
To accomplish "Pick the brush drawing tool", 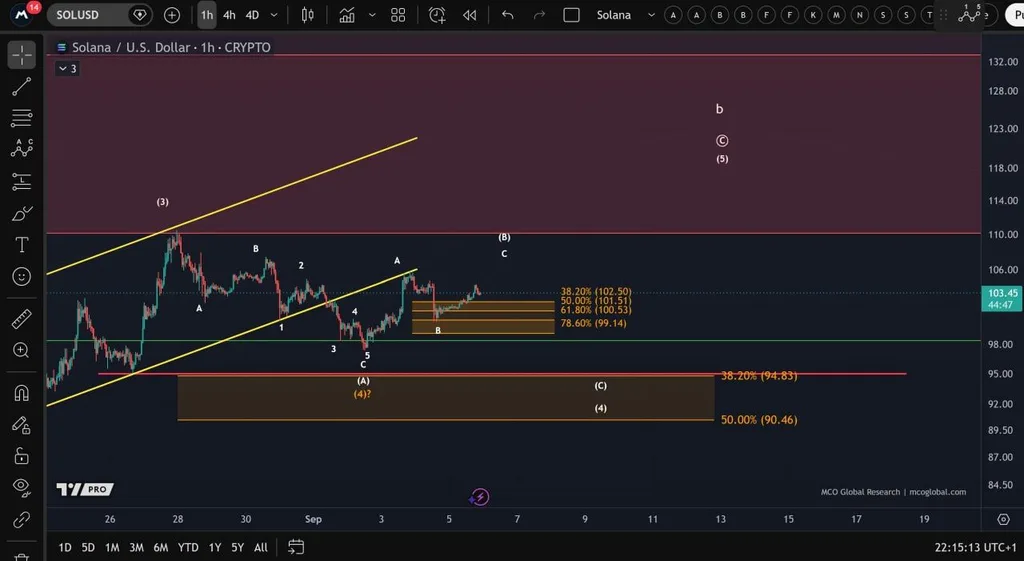I will [22, 213].
